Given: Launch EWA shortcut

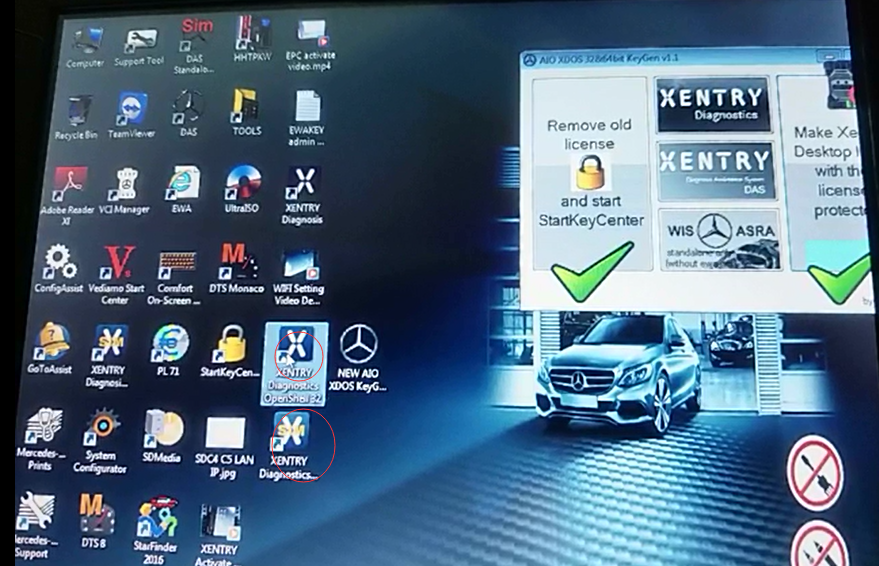Looking at the screenshot, I should point(182,189).
